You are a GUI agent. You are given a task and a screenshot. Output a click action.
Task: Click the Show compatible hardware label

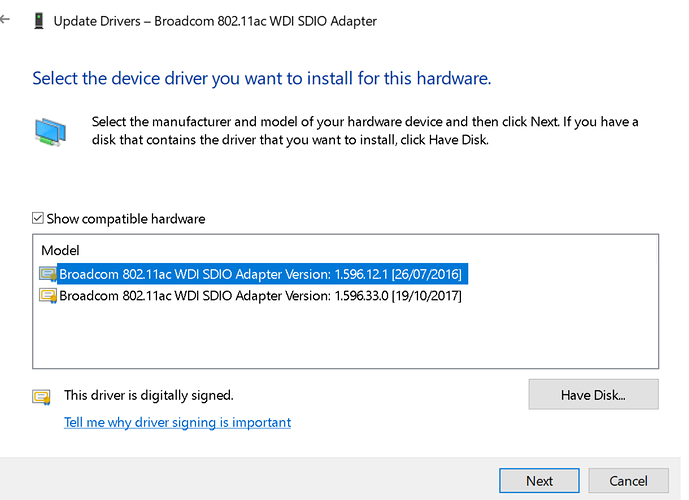[126, 219]
